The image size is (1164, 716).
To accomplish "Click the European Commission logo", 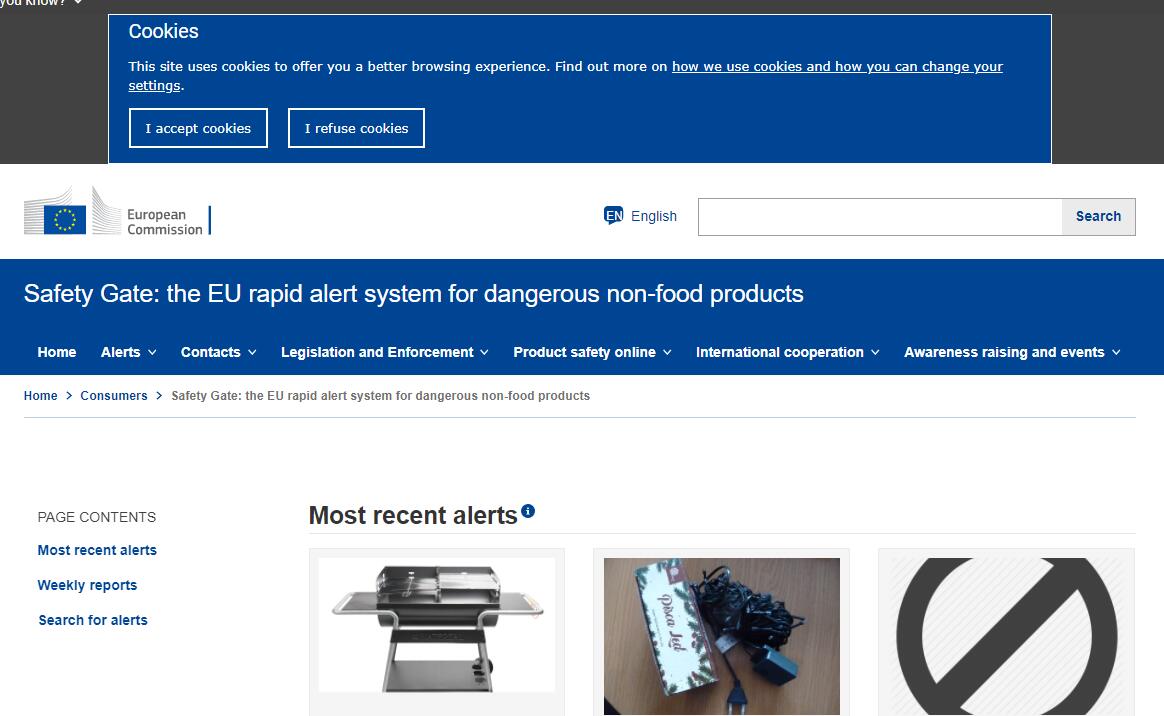I will click(x=117, y=213).
